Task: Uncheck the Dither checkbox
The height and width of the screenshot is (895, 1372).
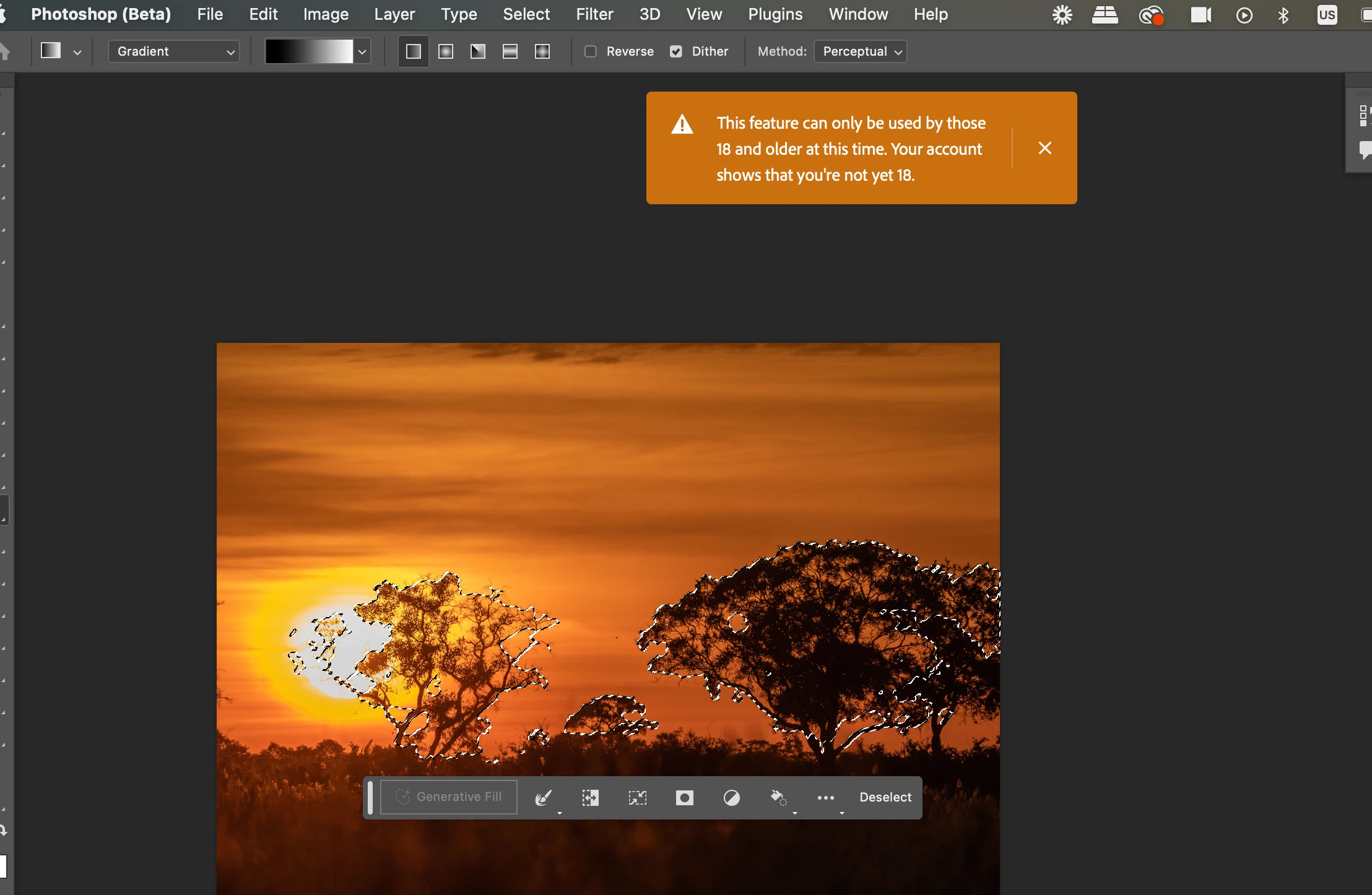Action: pyautogui.click(x=676, y=51)
